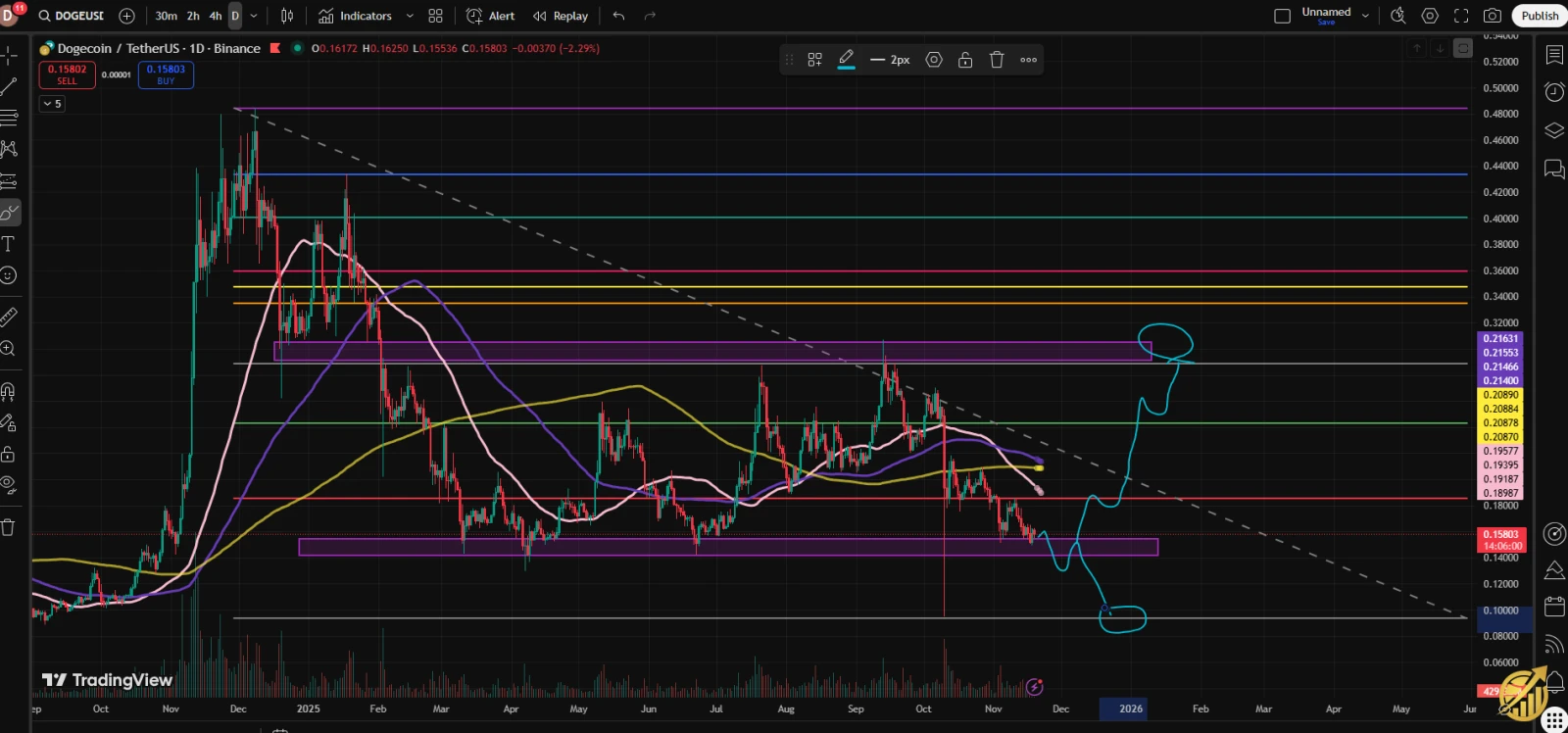
Task: Change the drawing line color swatch
Action: click(847, 60)
